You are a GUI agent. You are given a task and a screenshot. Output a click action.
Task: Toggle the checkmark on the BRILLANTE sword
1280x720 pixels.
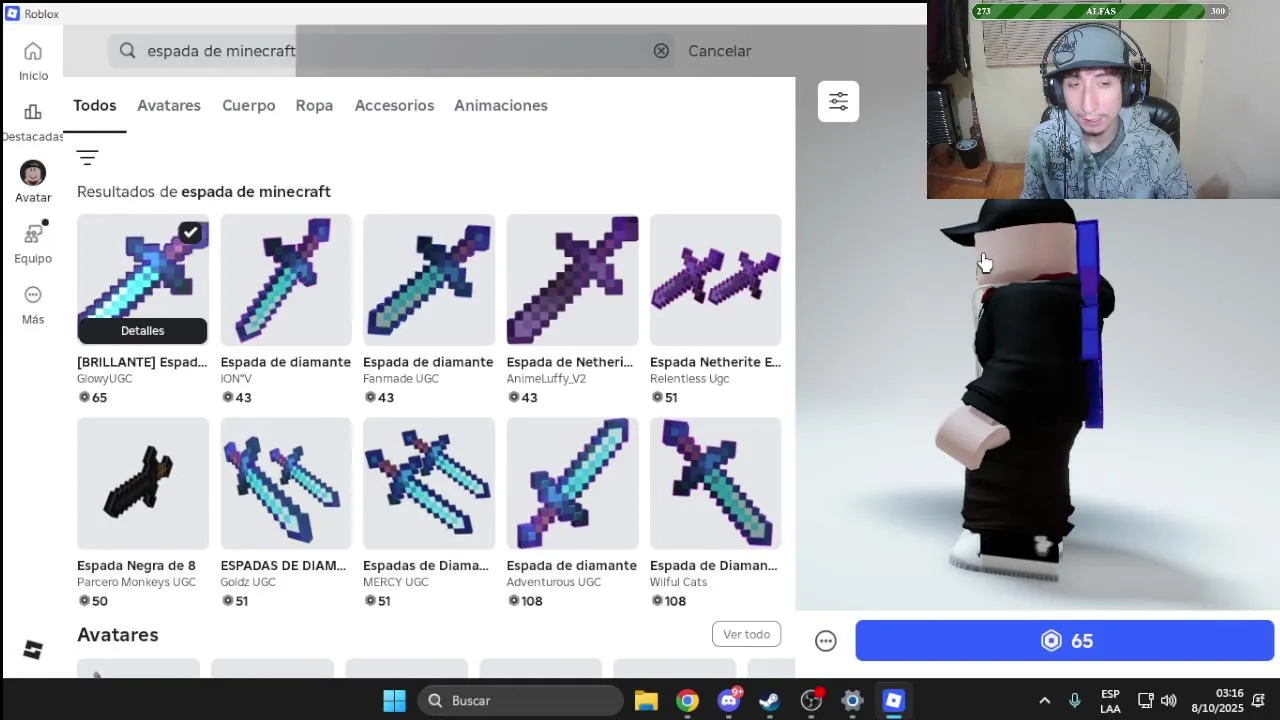pyautogui.click(x=190, y=233)
